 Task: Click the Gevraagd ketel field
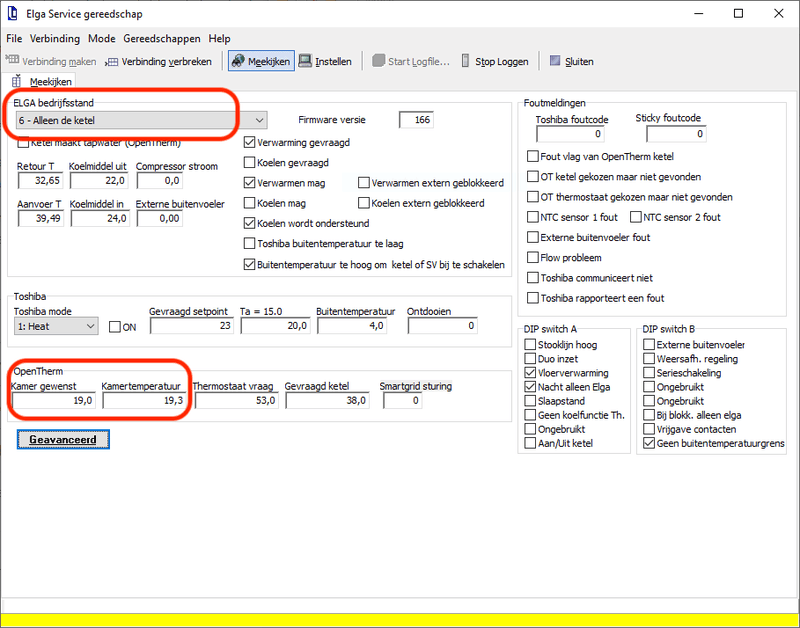[x=328, y=400]
